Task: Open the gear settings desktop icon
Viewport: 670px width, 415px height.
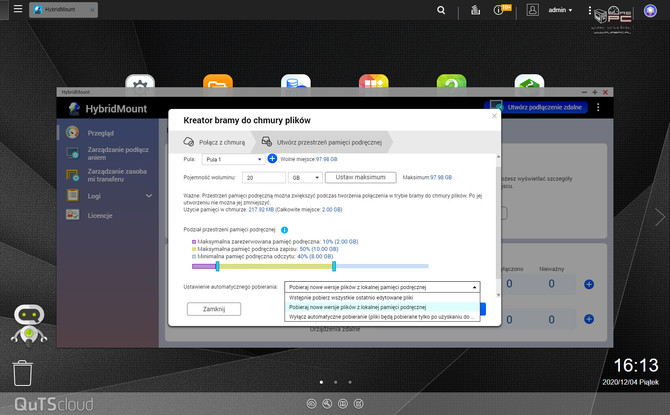Action: point(140,82)
